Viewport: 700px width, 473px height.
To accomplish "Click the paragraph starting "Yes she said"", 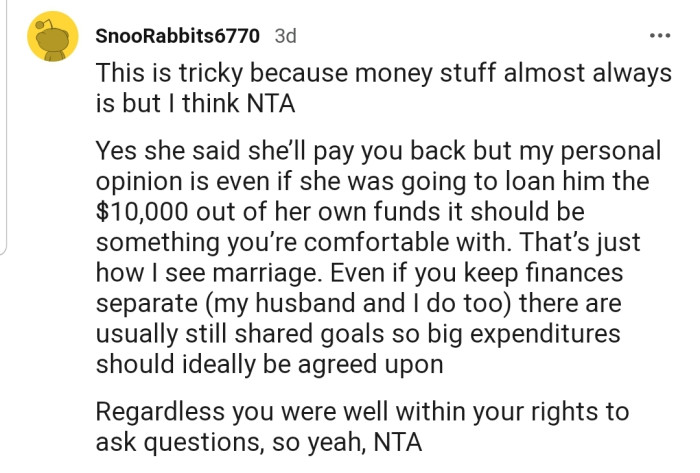I will tap(378, 257).
